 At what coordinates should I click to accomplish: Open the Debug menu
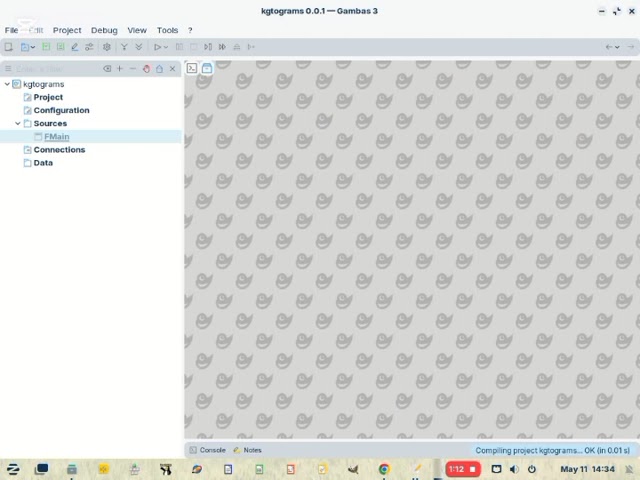104,30
